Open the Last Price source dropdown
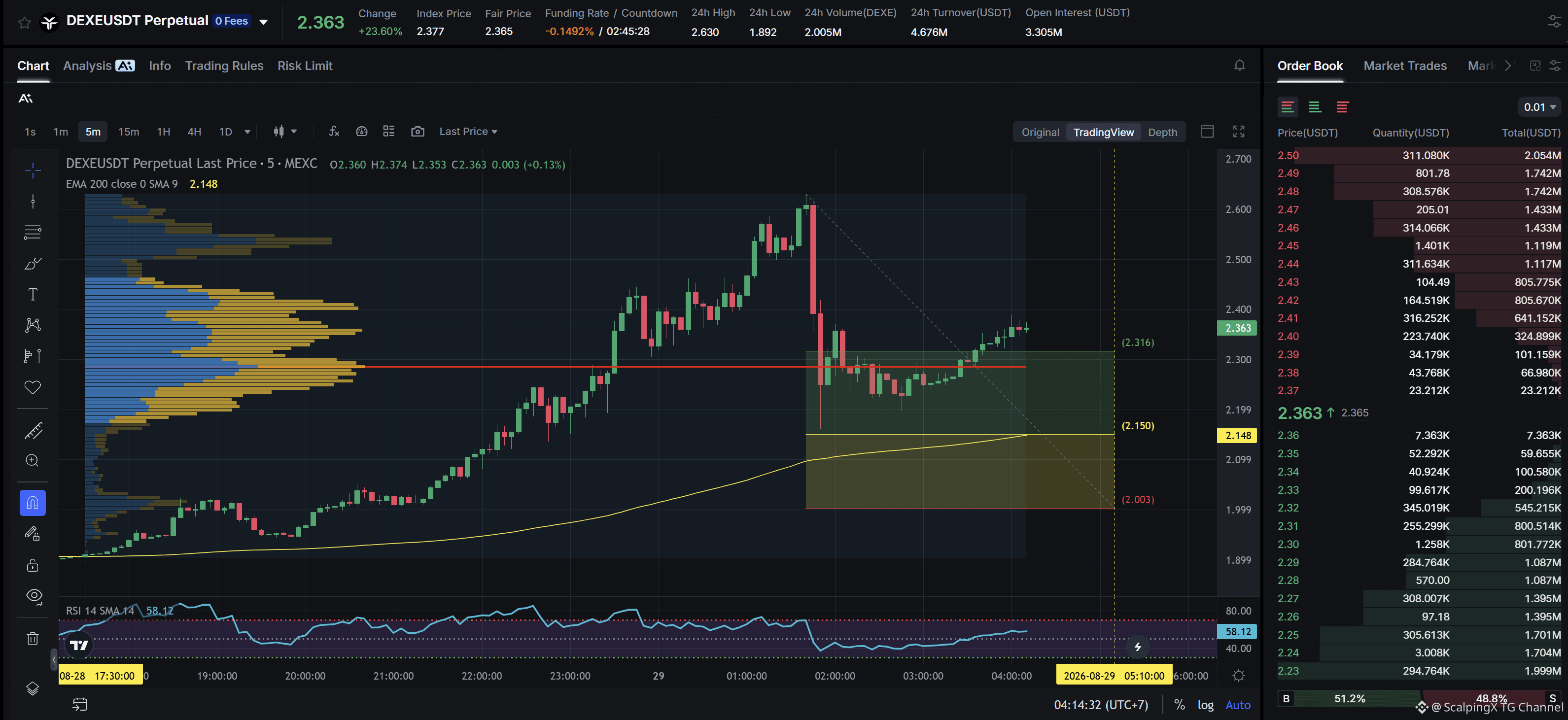 tap(468, 132)
